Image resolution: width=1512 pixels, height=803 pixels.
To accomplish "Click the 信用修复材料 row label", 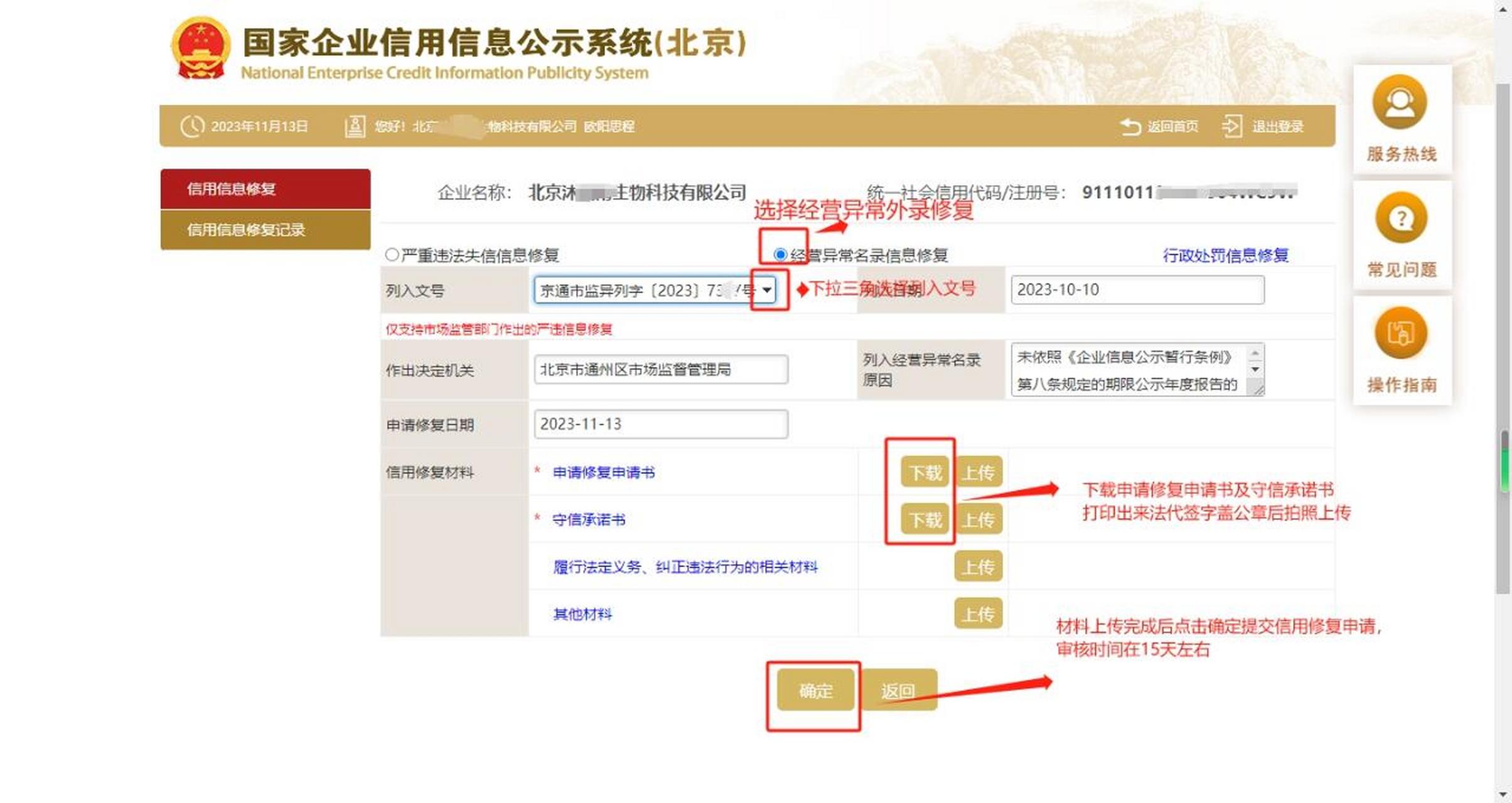I will (429, 472).
